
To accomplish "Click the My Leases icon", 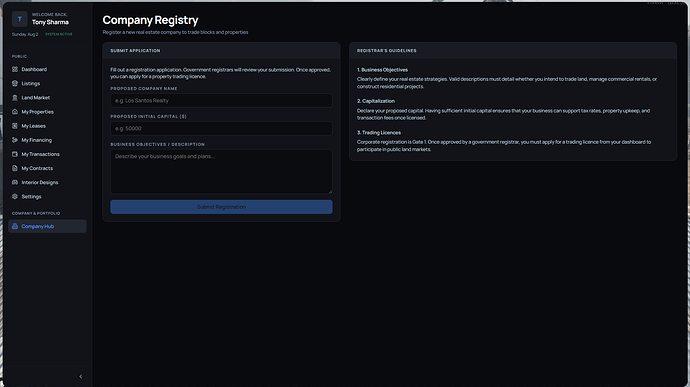I will (15, 126).
